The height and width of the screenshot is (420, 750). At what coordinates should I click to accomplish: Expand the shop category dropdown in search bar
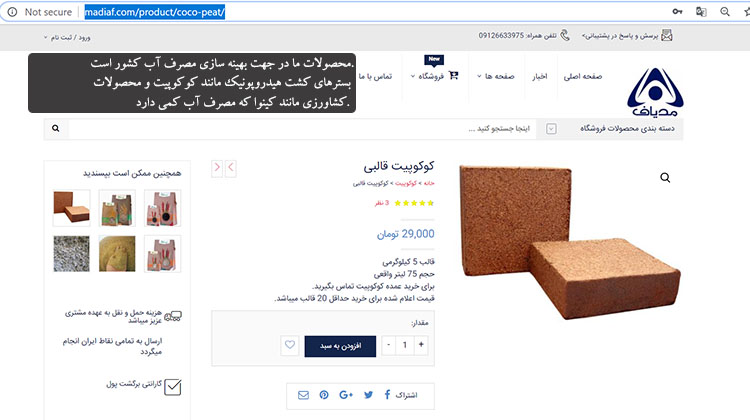click(x=551, y=129)
